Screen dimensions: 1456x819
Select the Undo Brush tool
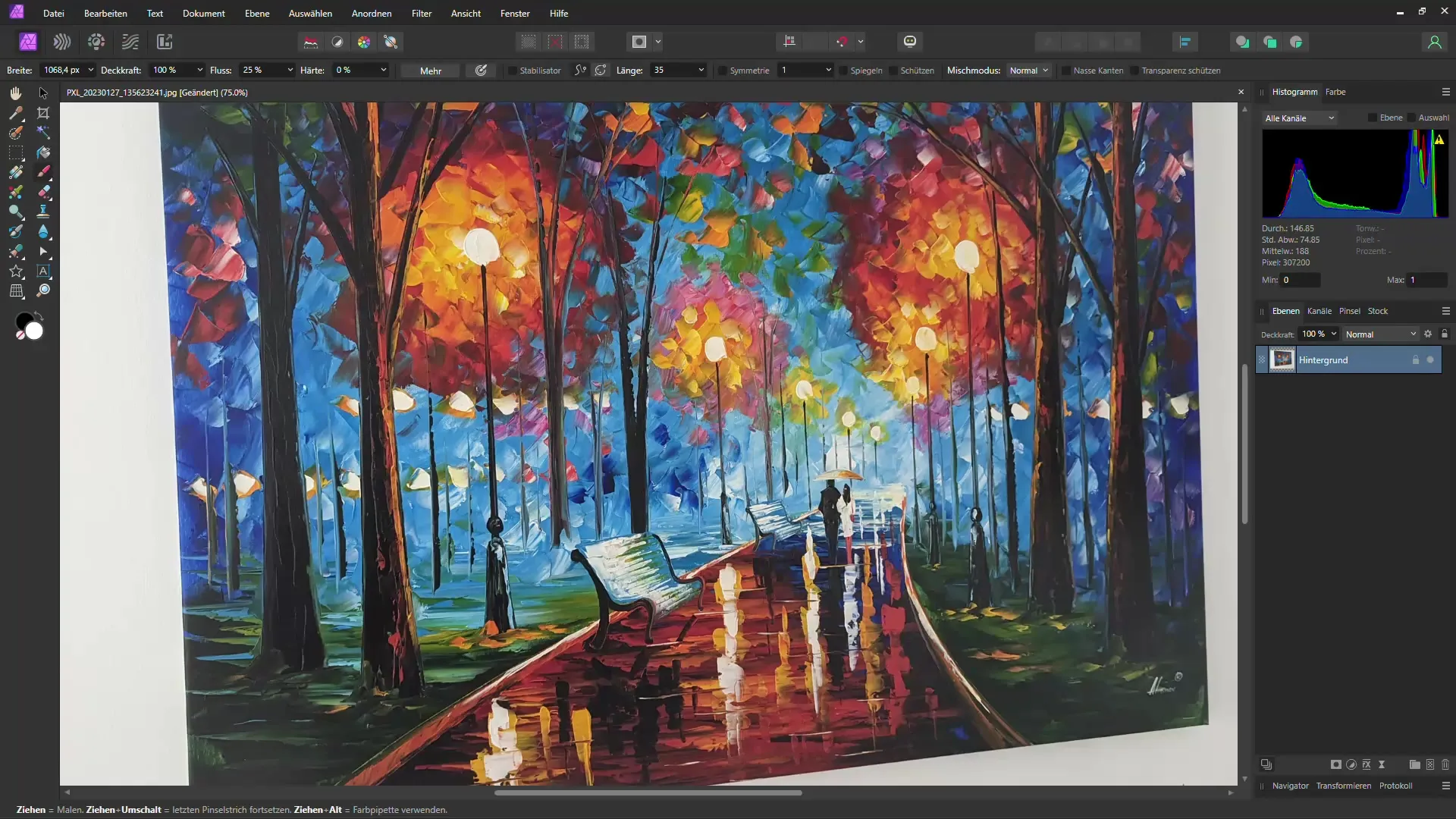[x=16, y=231]
